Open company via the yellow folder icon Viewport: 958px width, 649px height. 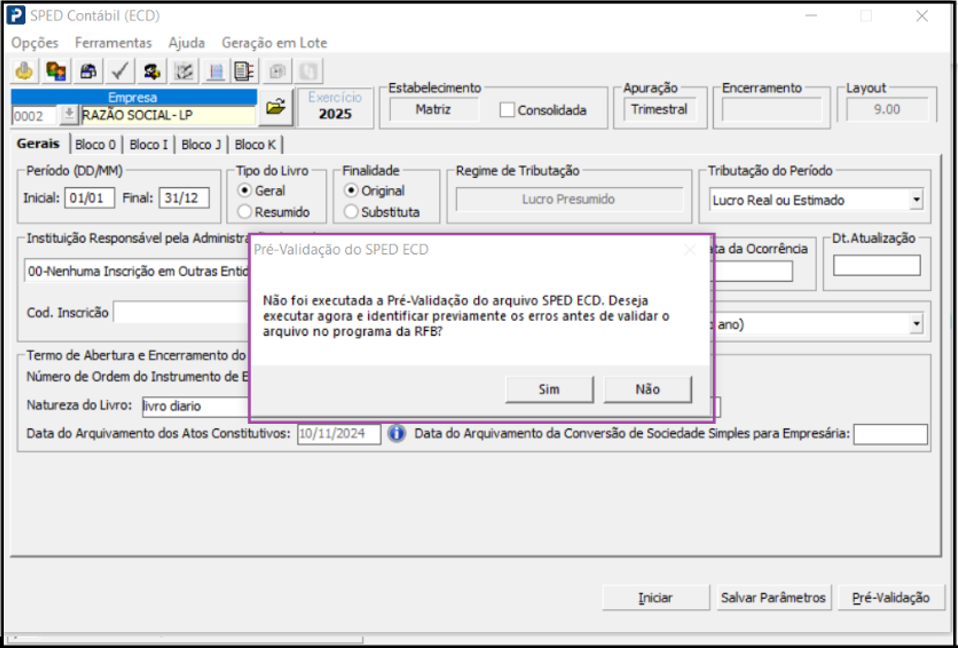[276, 108]
